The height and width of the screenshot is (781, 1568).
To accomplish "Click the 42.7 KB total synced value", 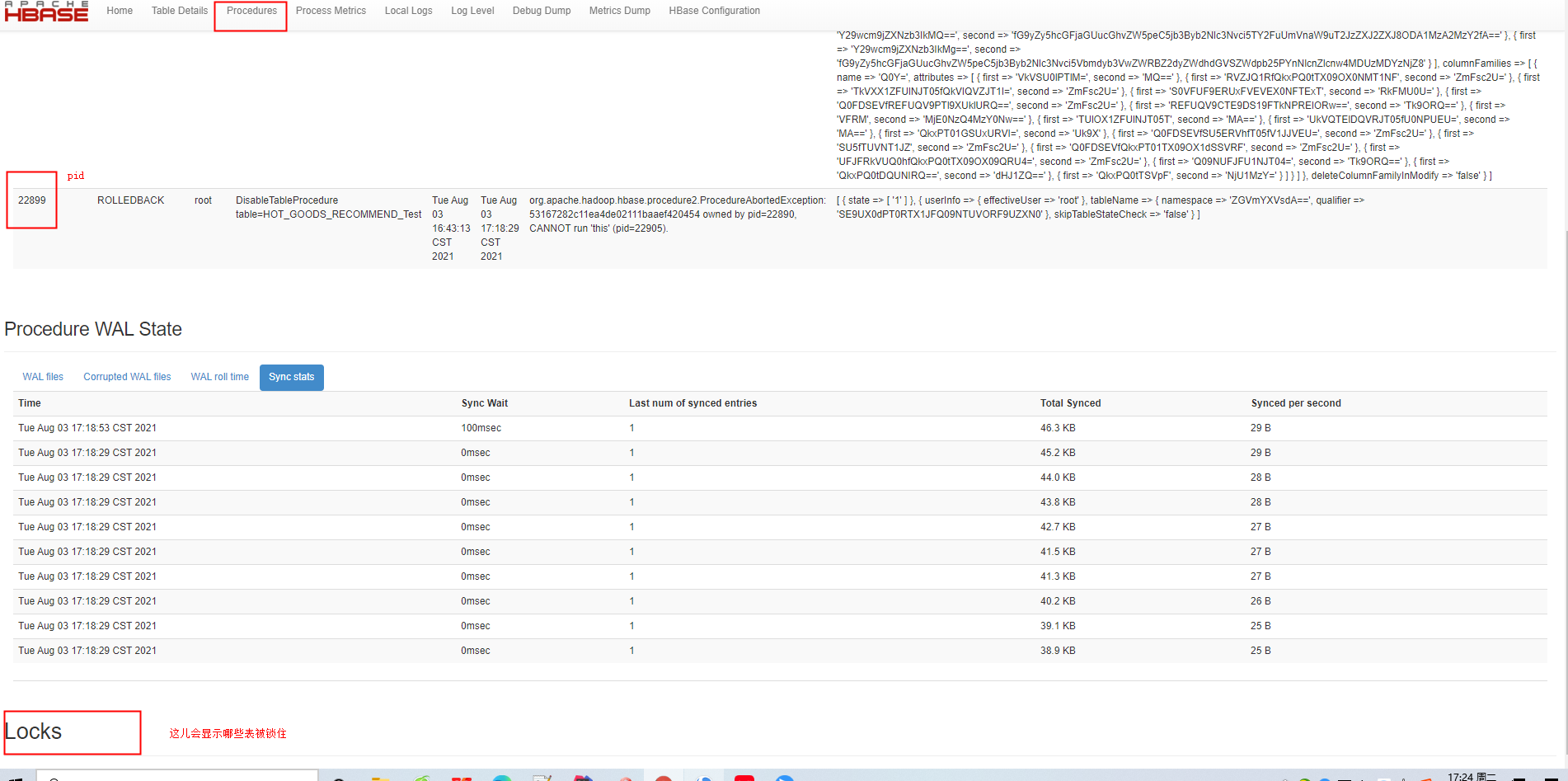I will coord(1058,527).
